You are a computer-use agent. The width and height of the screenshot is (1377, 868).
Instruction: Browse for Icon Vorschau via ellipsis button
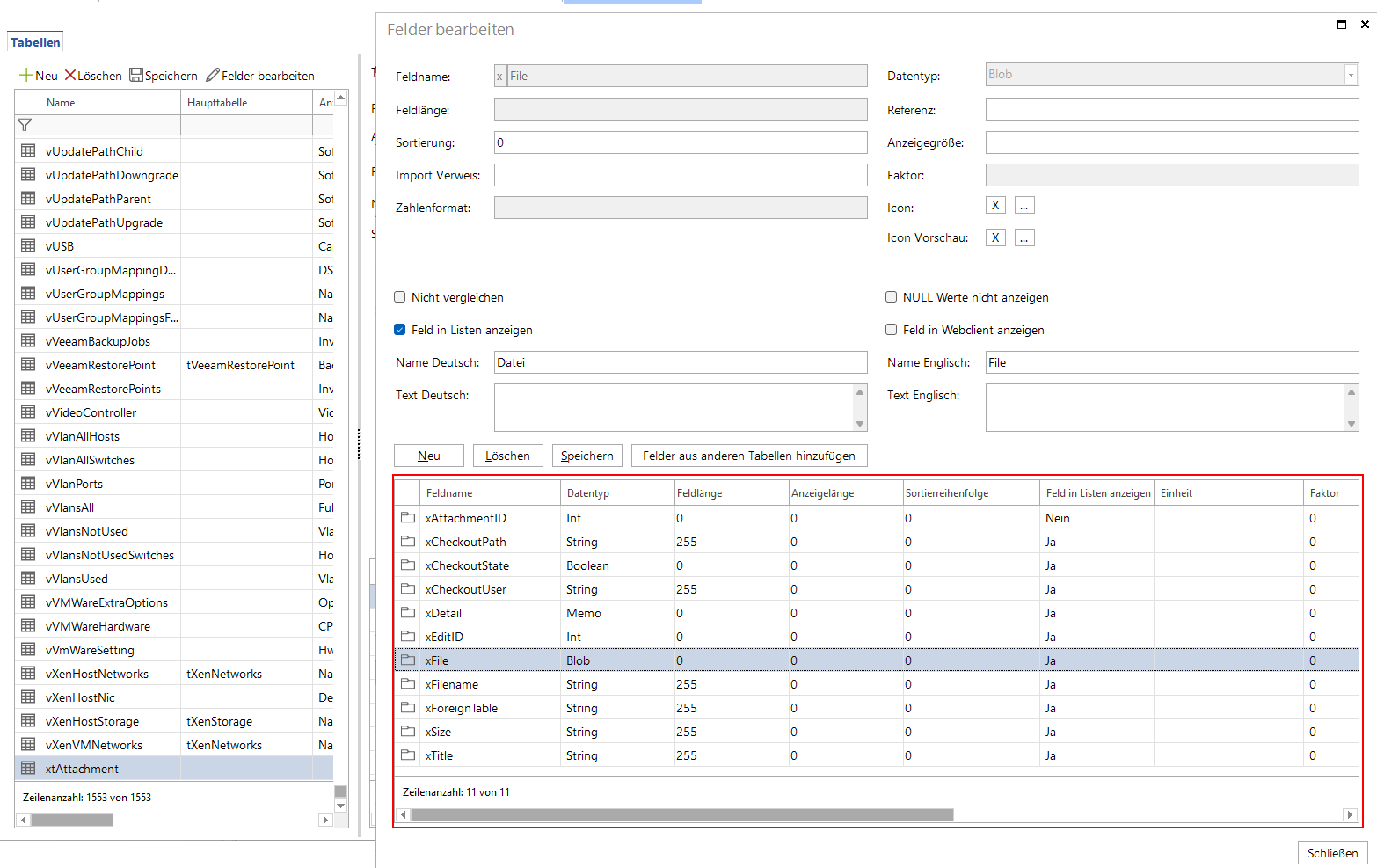pyautogui.click(x=1024, y=237)
